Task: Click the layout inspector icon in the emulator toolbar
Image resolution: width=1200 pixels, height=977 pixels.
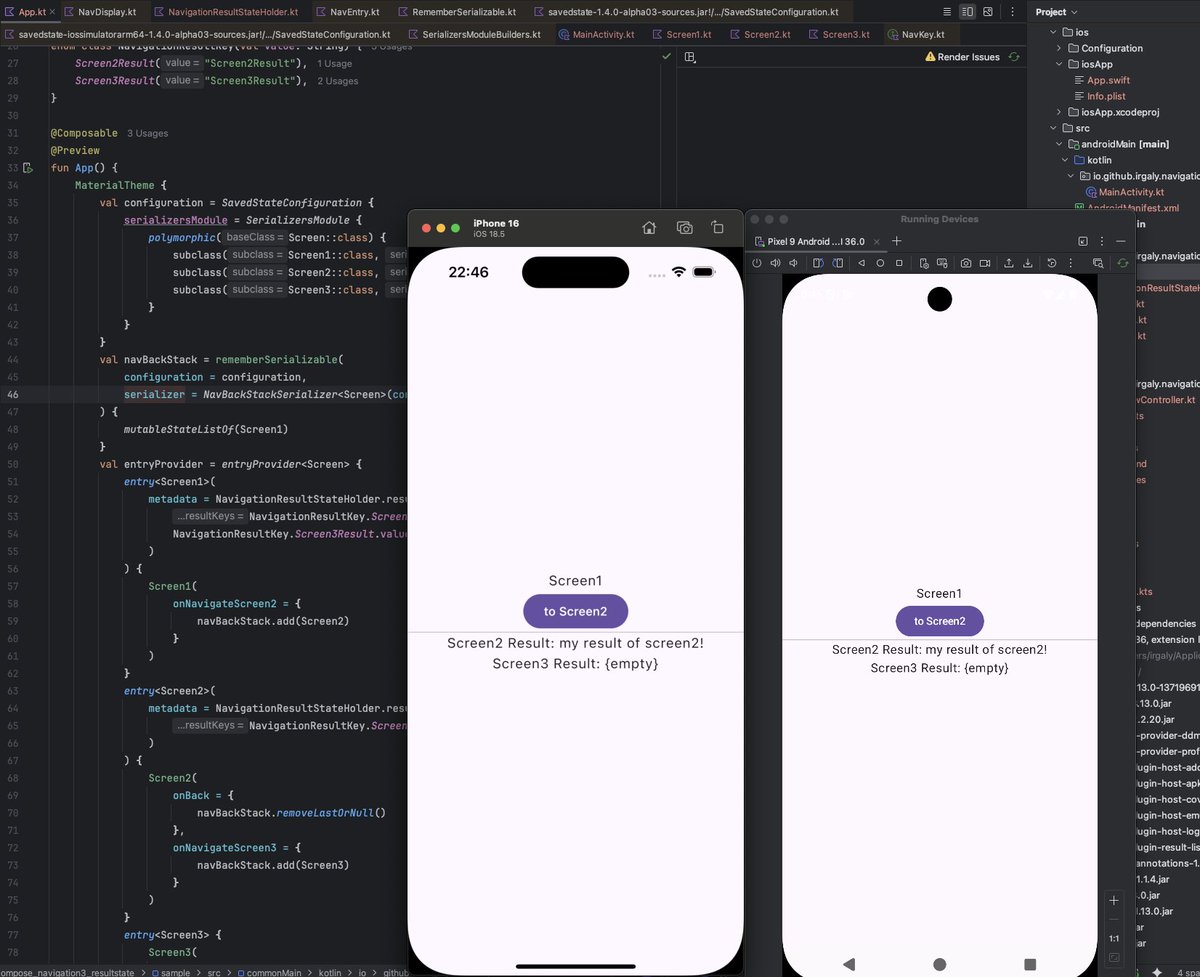Action: click(x=1098, y=263)
